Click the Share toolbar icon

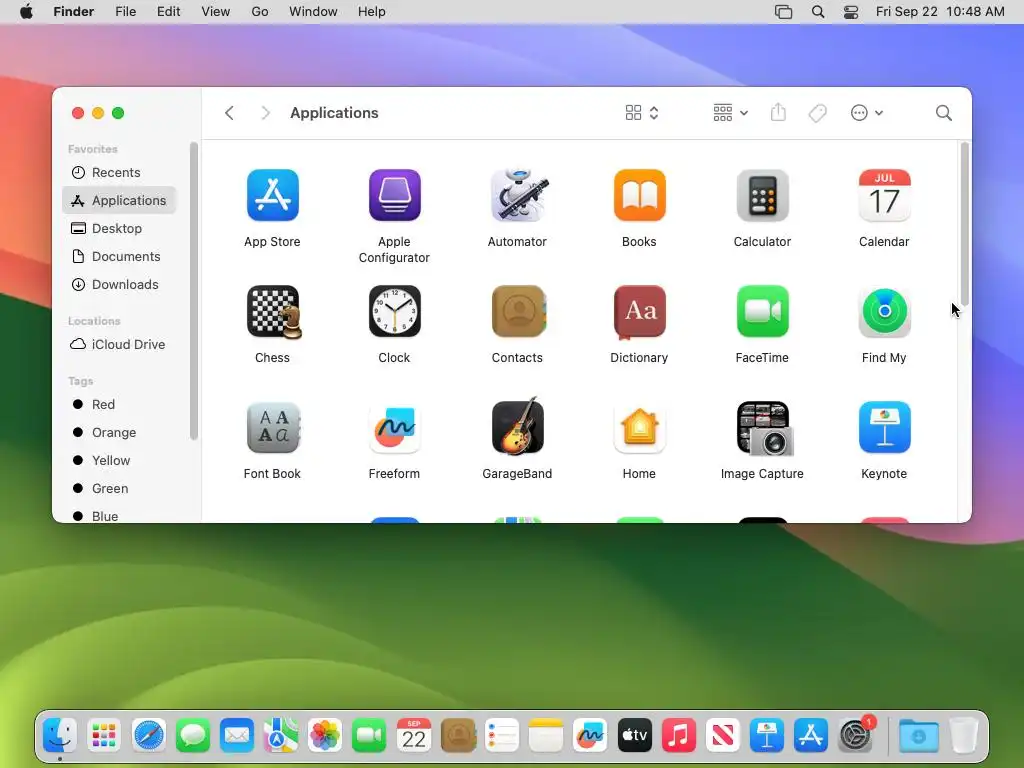(x=778, y=112)
